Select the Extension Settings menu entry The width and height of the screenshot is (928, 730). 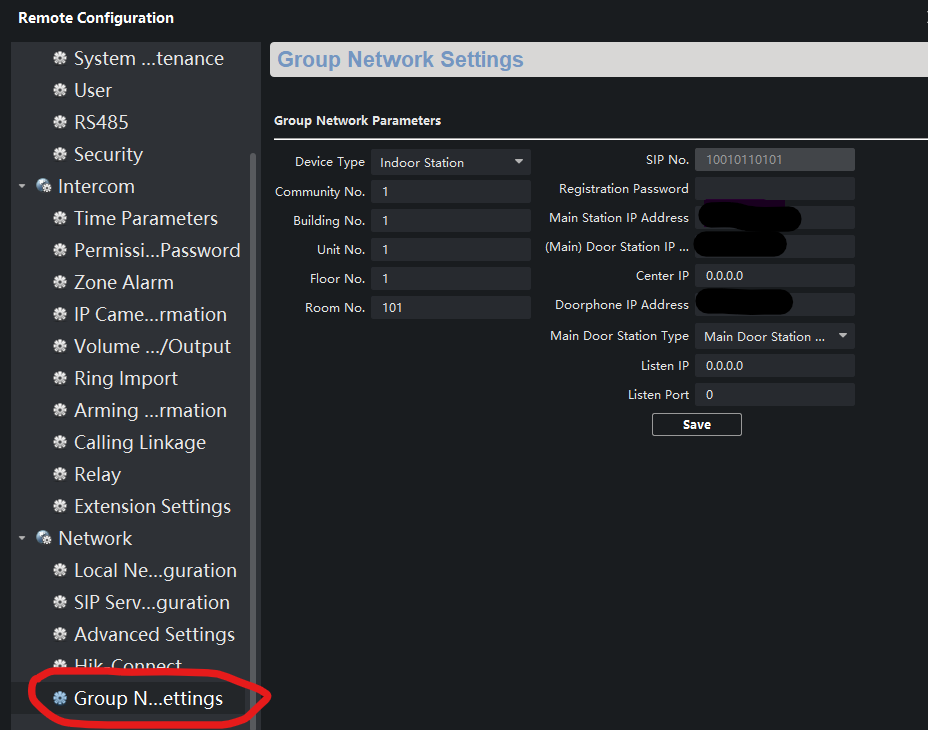click(152, 507)
